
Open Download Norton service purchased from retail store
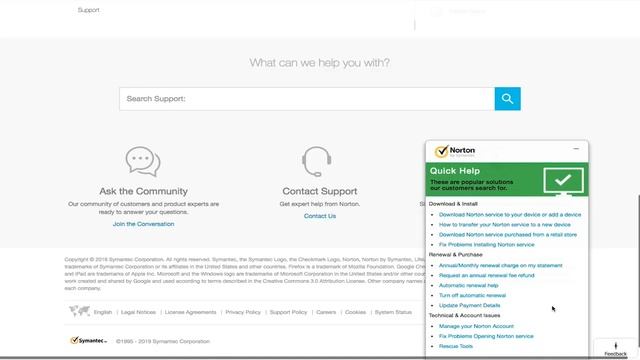tap(508, 235)
